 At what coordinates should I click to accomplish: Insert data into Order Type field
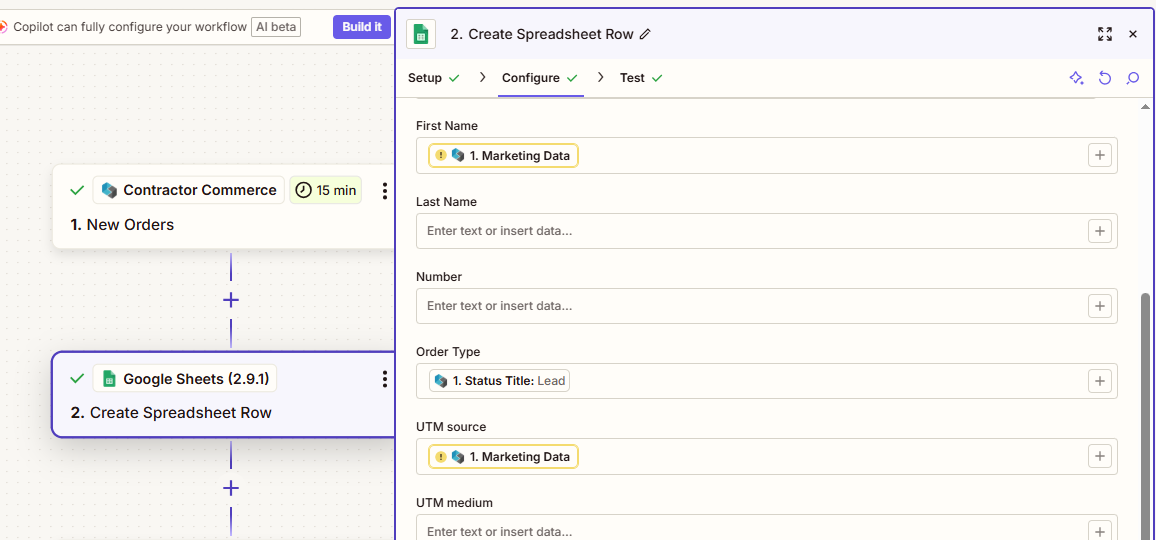pyautogui.click(x=1099, y=381)
